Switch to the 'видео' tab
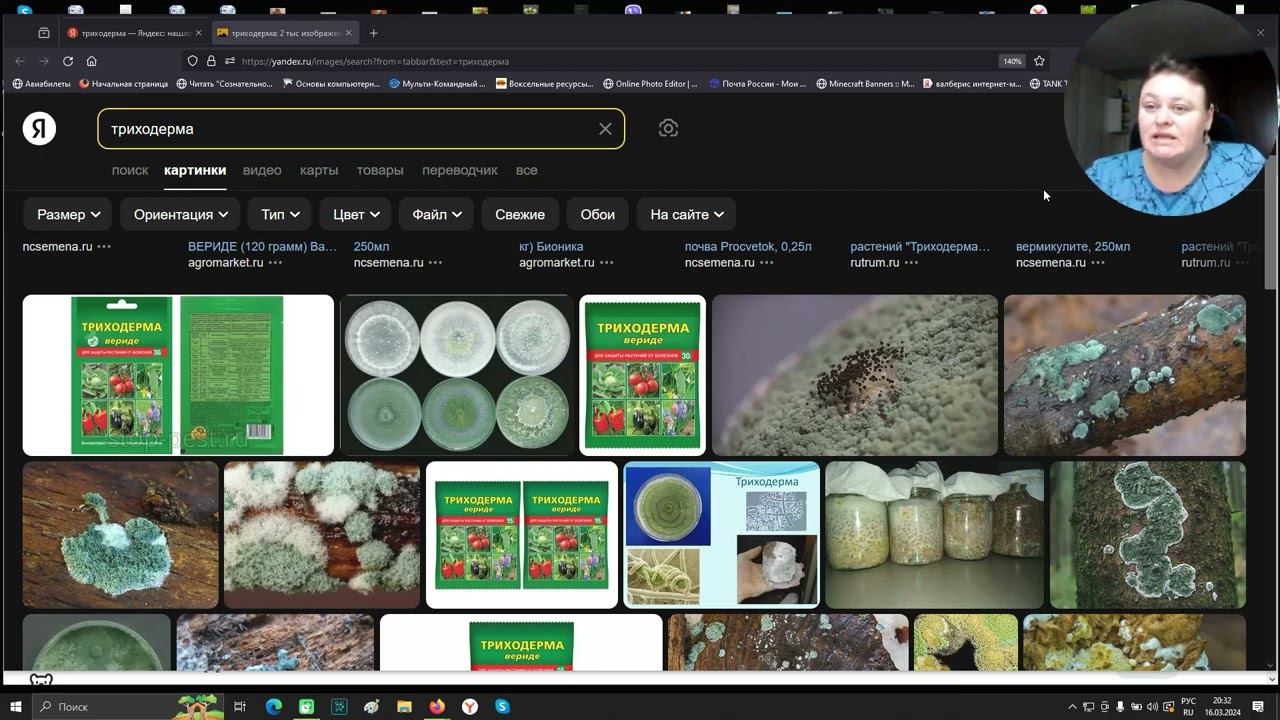The width and height of the screenshot is (1280, 720). (x=262, y=170)
